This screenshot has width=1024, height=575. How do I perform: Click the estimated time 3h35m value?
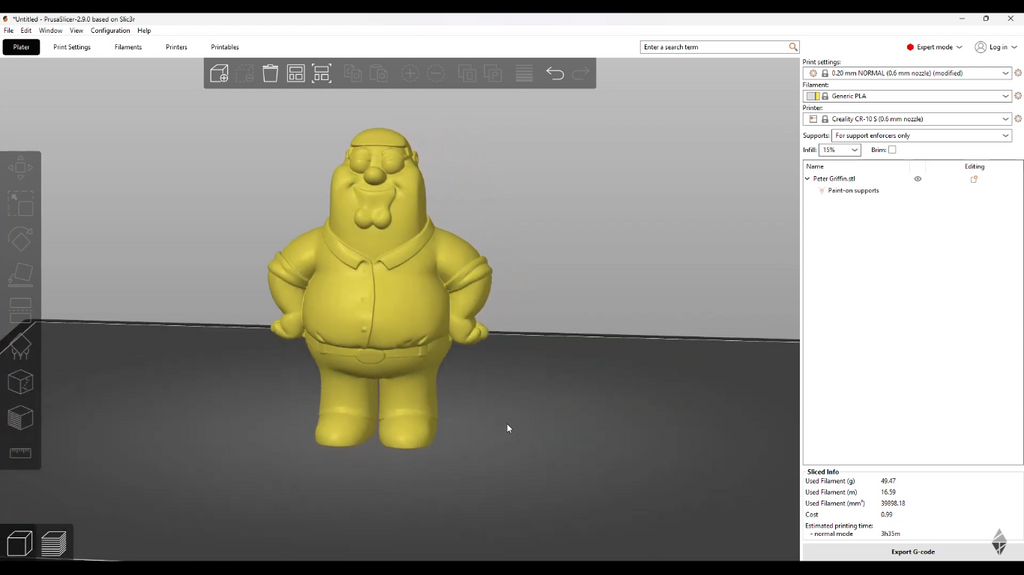click(x=890, y=534)
